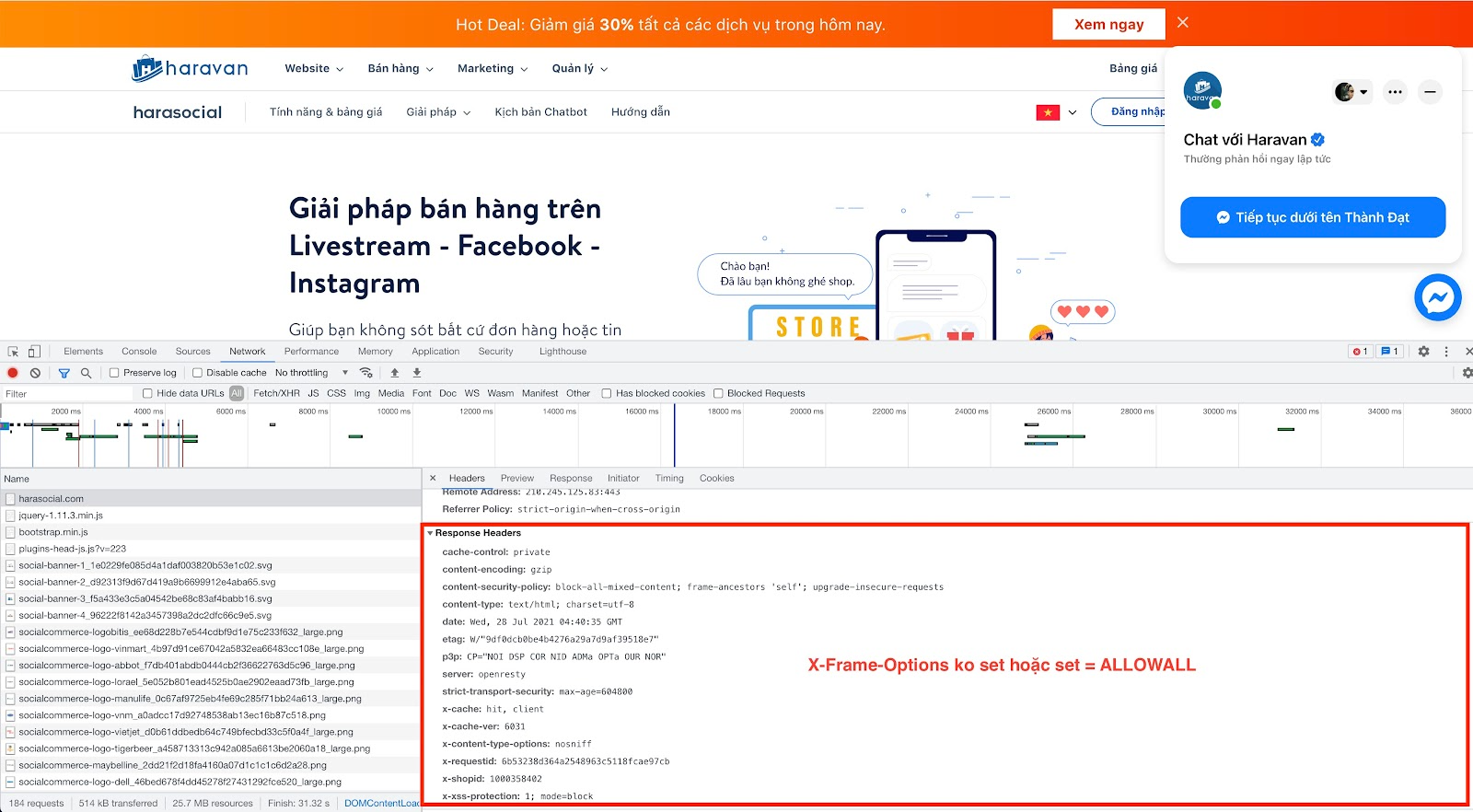Expand the Giải pháp submenu
The image size is (1473, 812).
[438, 112]
